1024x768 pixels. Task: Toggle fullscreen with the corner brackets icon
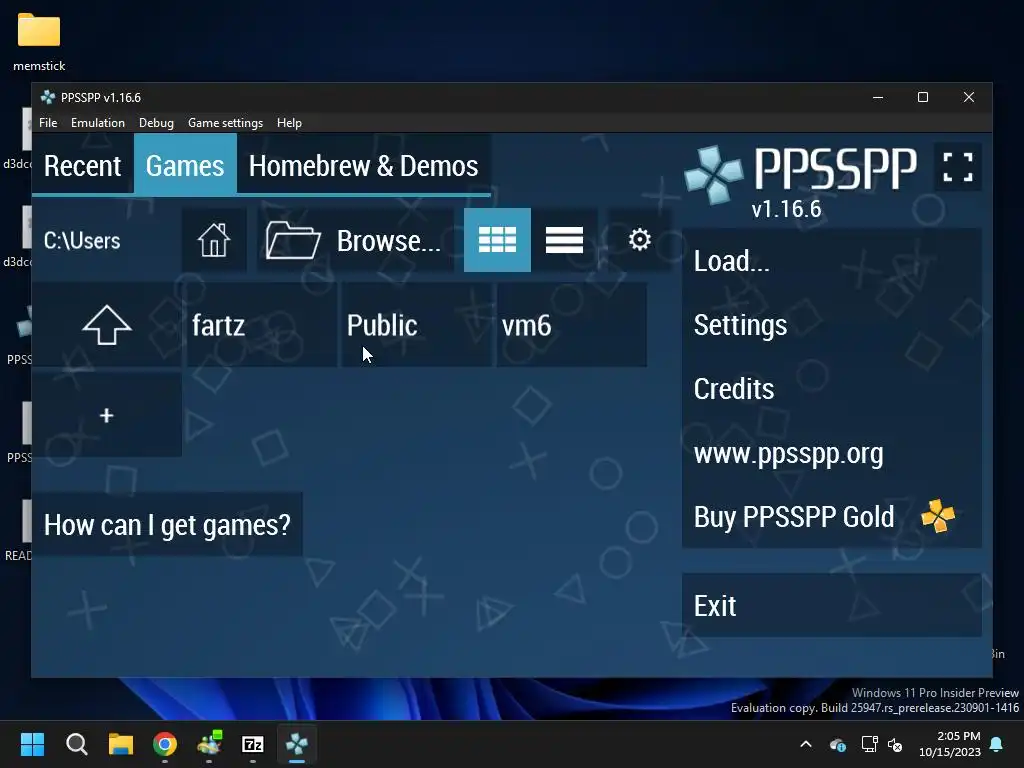click(958, 167)
